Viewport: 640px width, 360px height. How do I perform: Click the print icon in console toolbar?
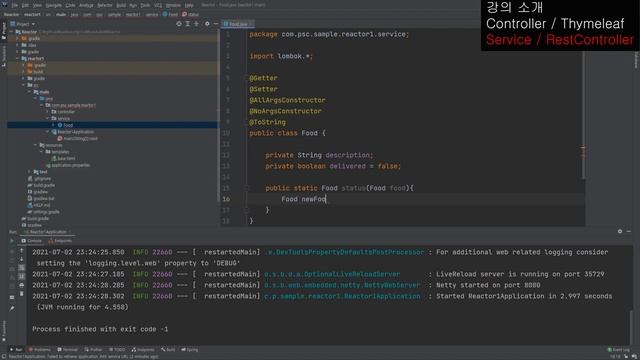pos(22,285)
